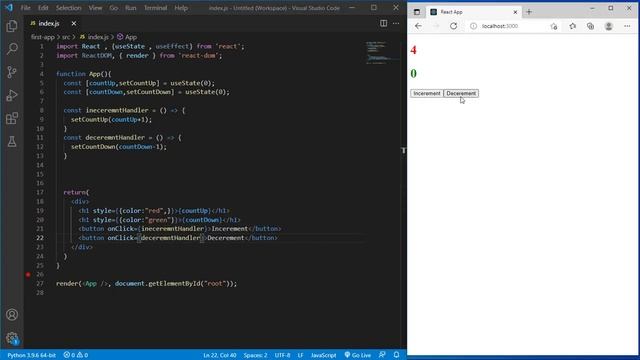Viewport: 640px width, 360px height.
Task: Open the tab actions menu icon in browser
Action: [x=417, y=12]
